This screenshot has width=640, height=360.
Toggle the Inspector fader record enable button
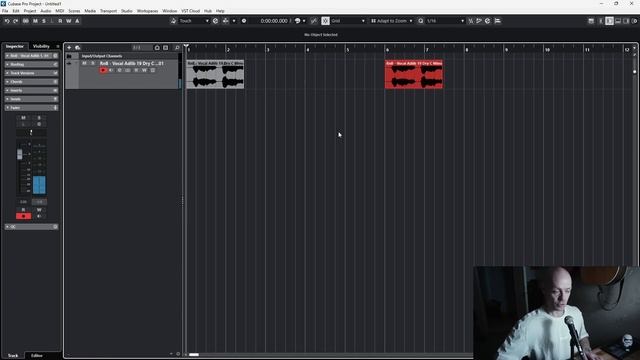[23, 216]
